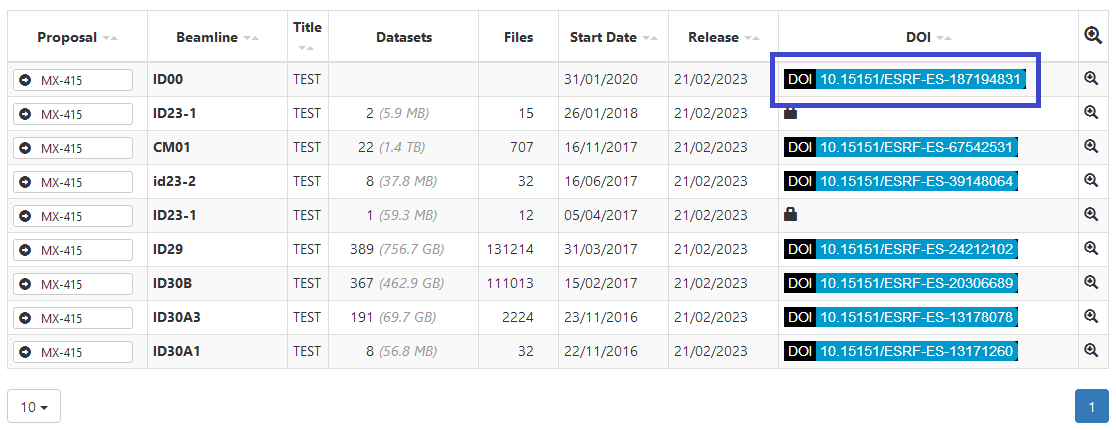Open DOI 10.15151/ESRF-ES-24212102 link
This screenshot has height=430, width=1116.
pos(916,249)
